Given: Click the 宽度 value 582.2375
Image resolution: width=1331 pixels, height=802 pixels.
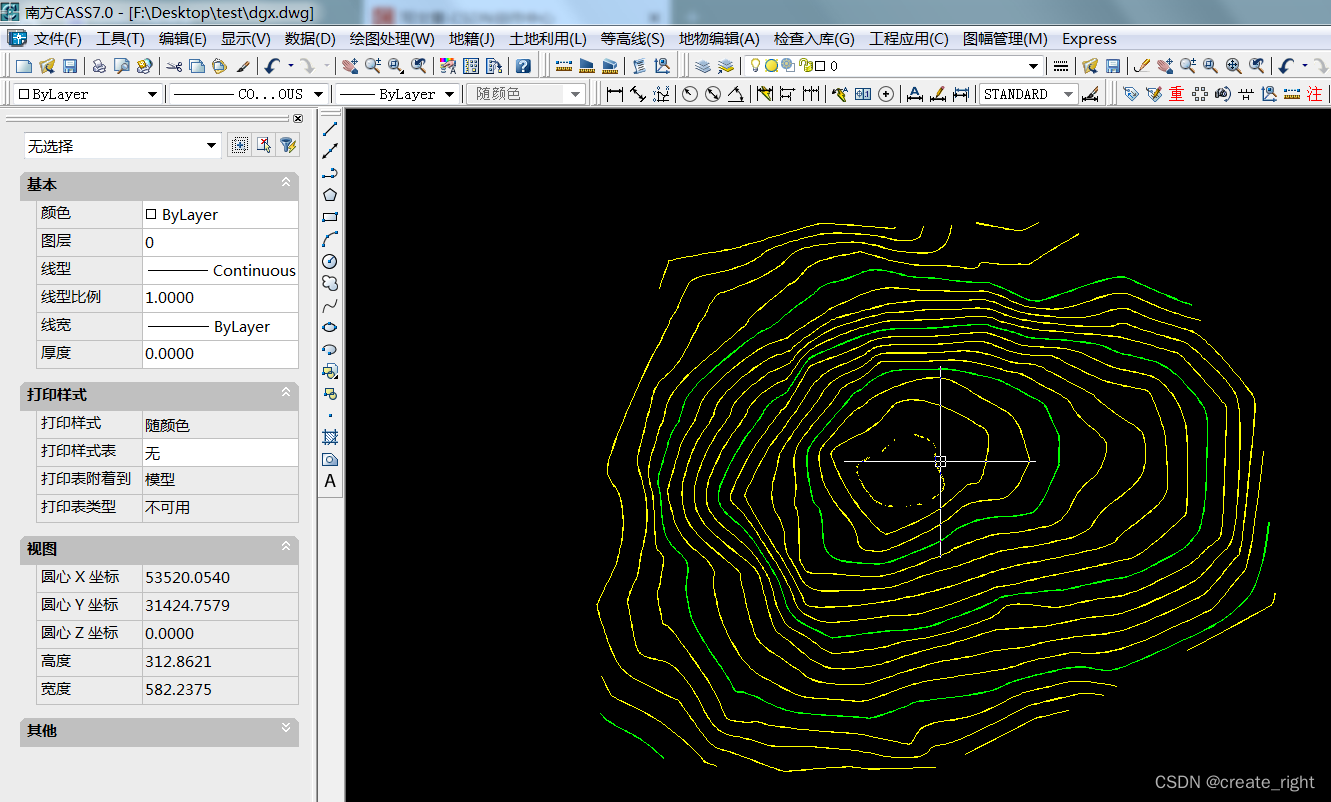Looking at the screenshot, I should click(220, 689).
